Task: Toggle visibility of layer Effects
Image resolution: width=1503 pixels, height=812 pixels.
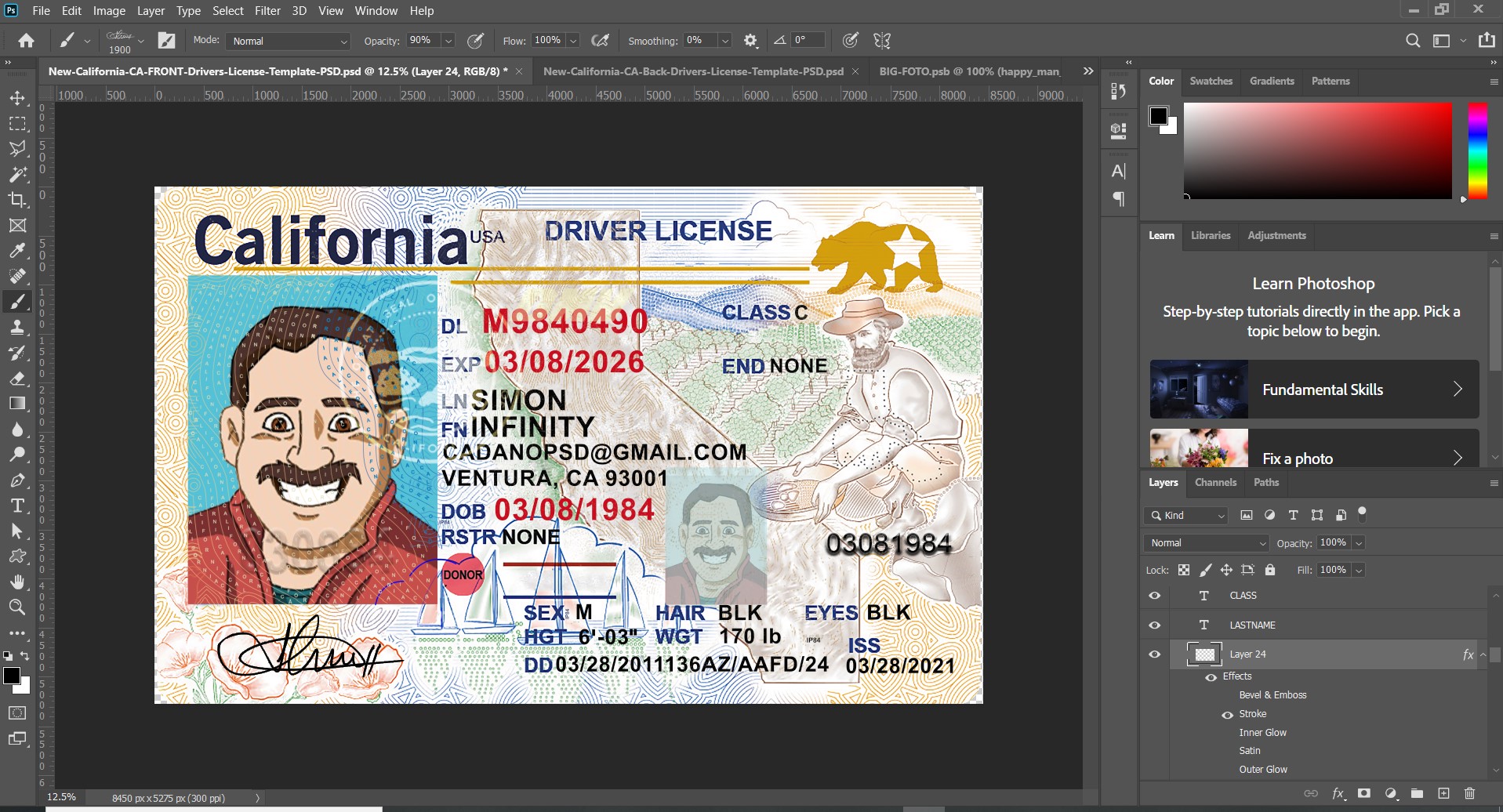Action: (1211, 677)
